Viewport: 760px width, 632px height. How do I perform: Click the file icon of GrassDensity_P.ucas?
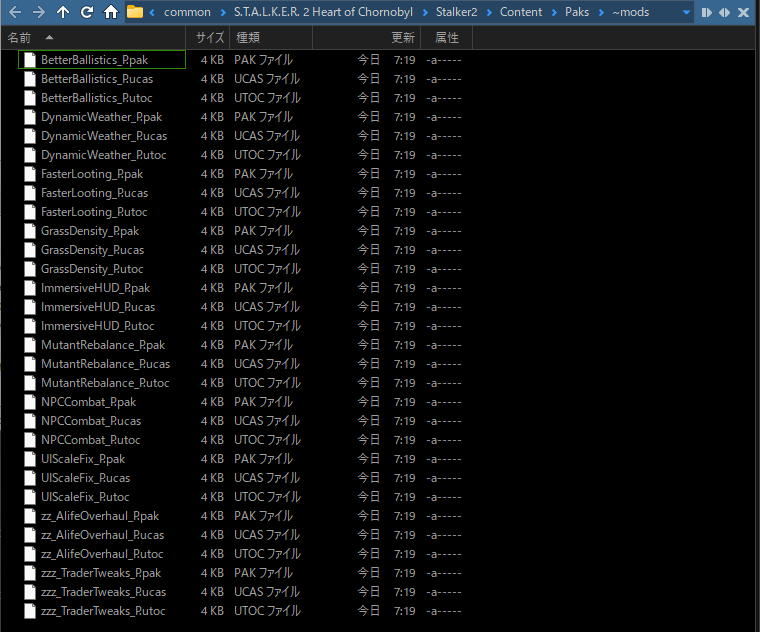click(30, 250)
